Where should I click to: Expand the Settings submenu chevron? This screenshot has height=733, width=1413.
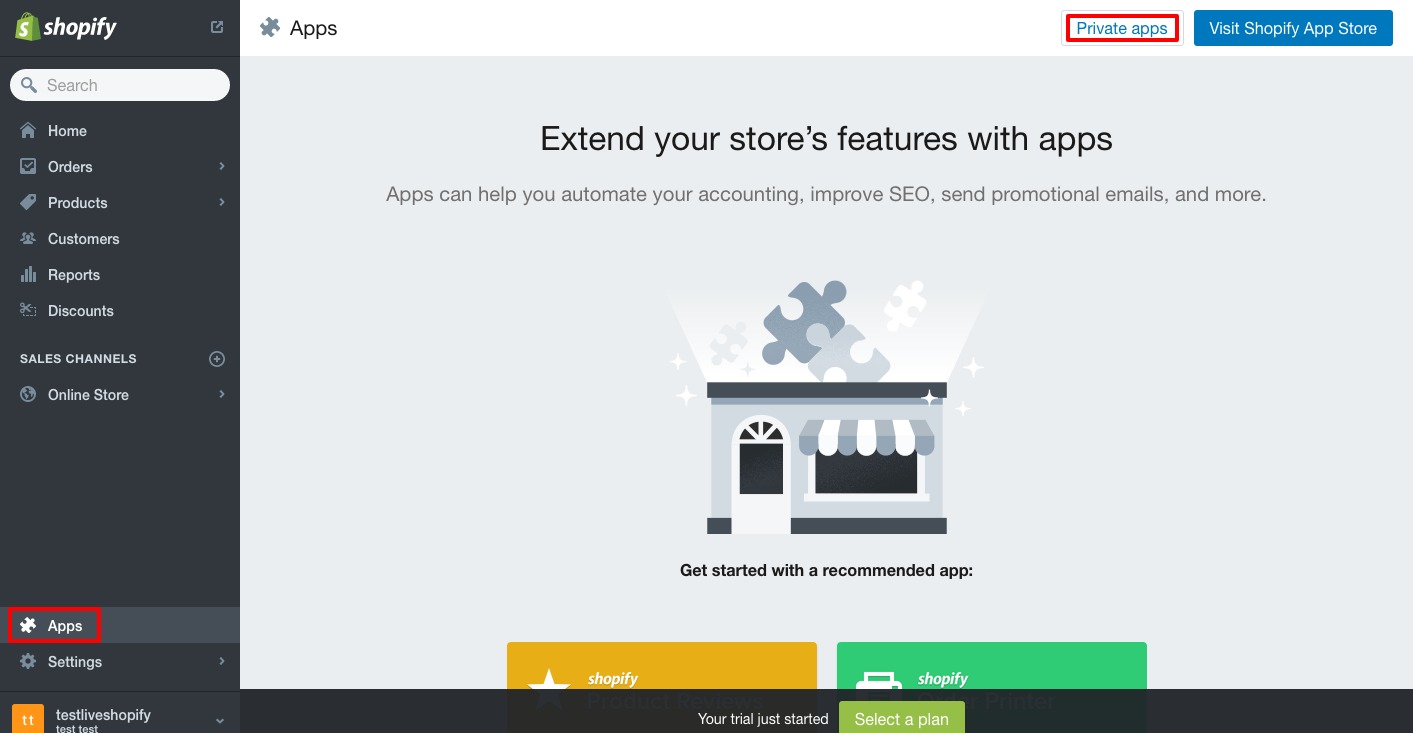tap(222, 662)
